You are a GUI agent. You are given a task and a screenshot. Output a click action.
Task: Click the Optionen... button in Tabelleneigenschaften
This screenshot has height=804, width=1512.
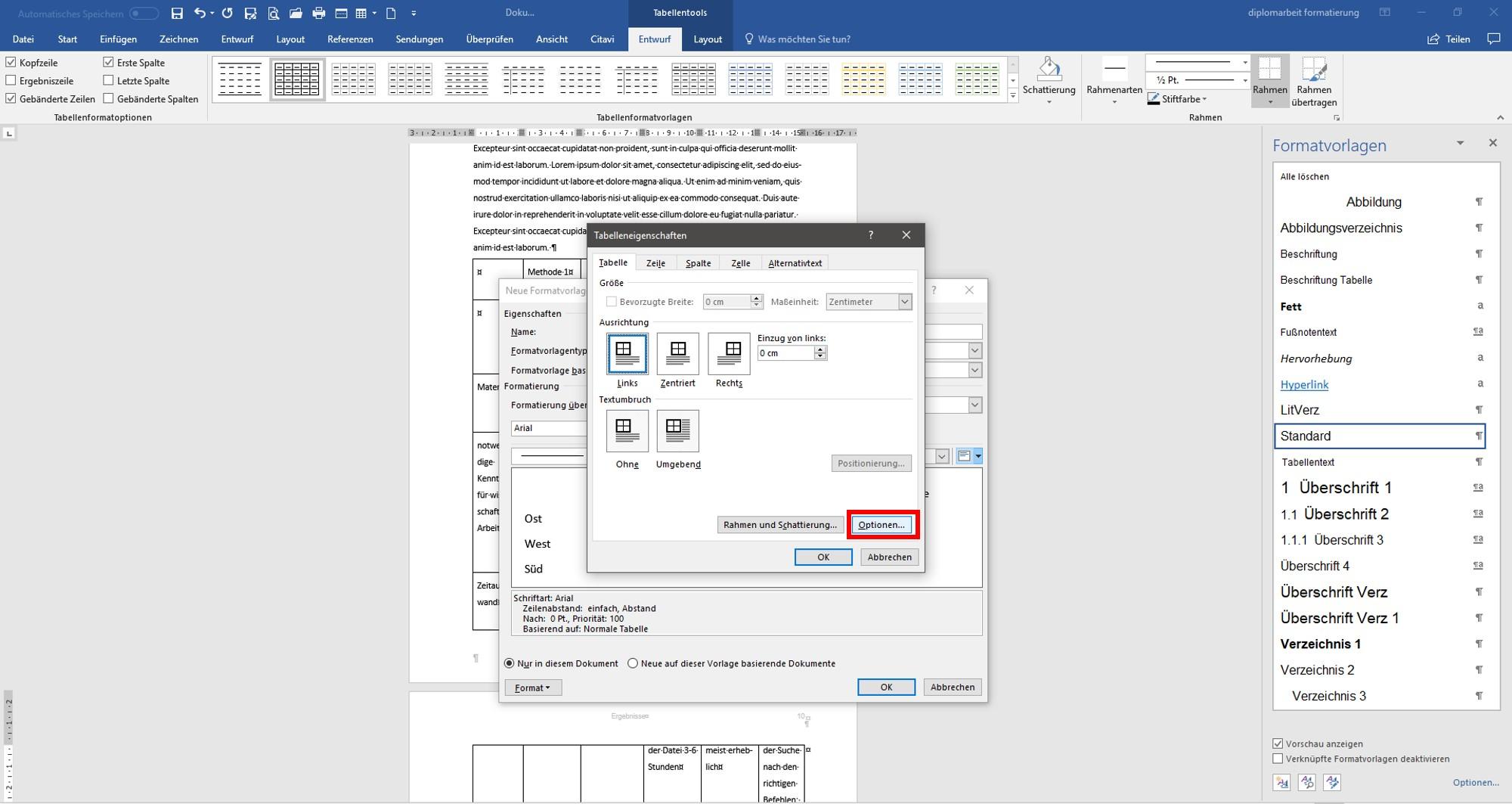click(881, 525)
